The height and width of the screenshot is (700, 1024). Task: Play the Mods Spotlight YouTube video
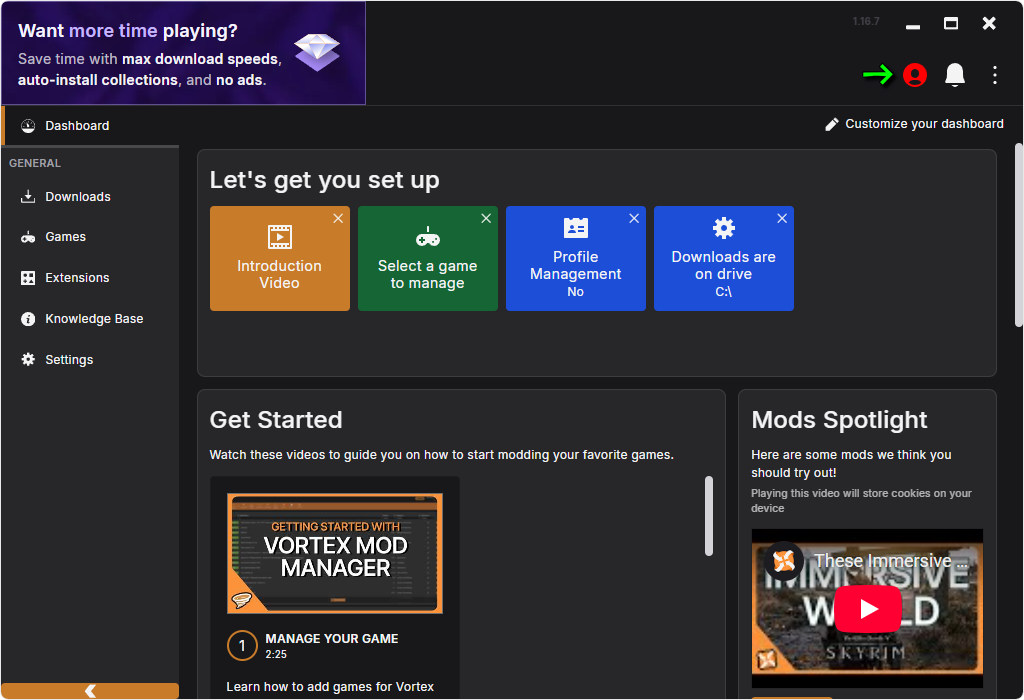tap(867, 608)
